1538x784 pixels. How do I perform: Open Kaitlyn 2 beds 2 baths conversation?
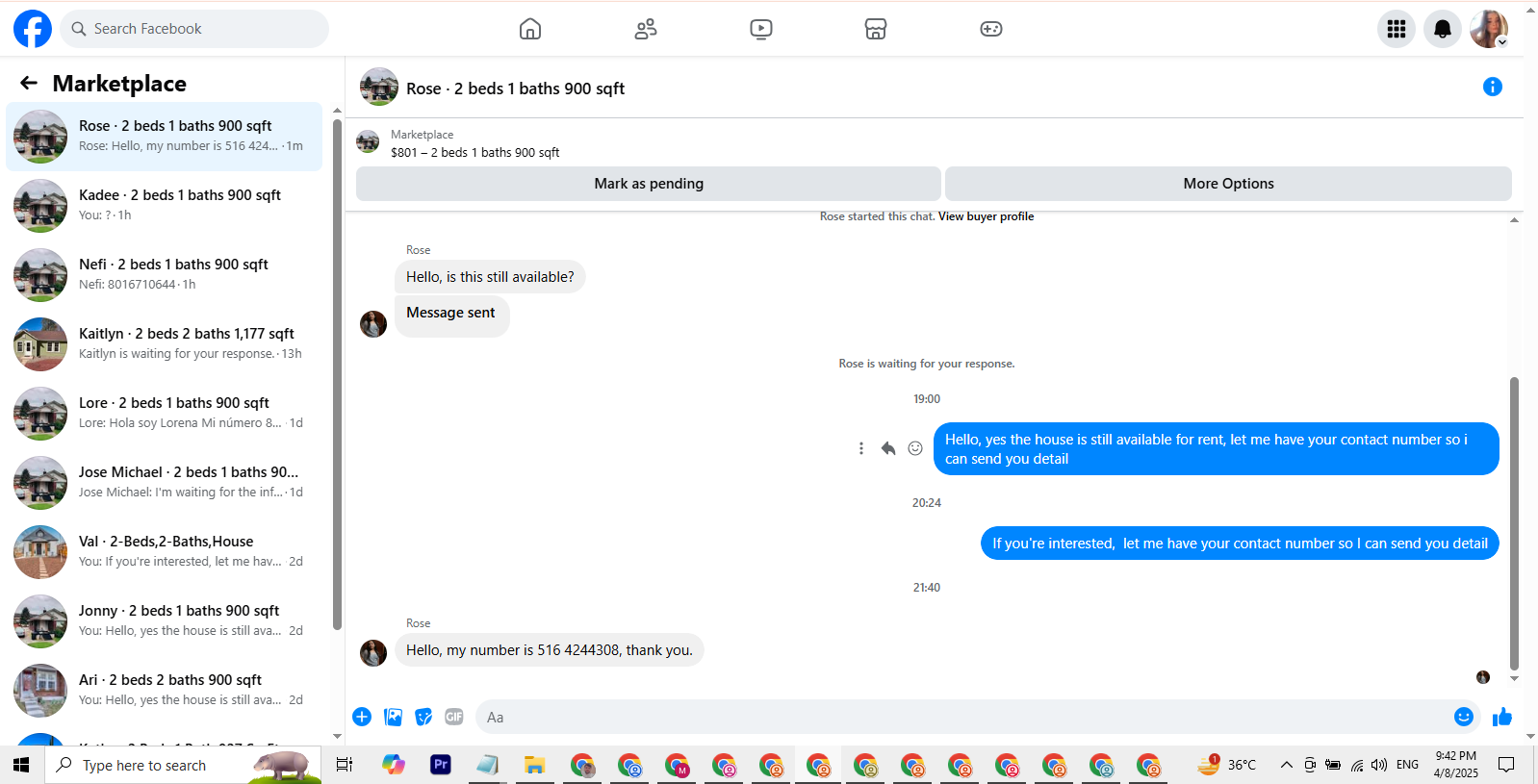pyautogui.click(x=165, y=344)
